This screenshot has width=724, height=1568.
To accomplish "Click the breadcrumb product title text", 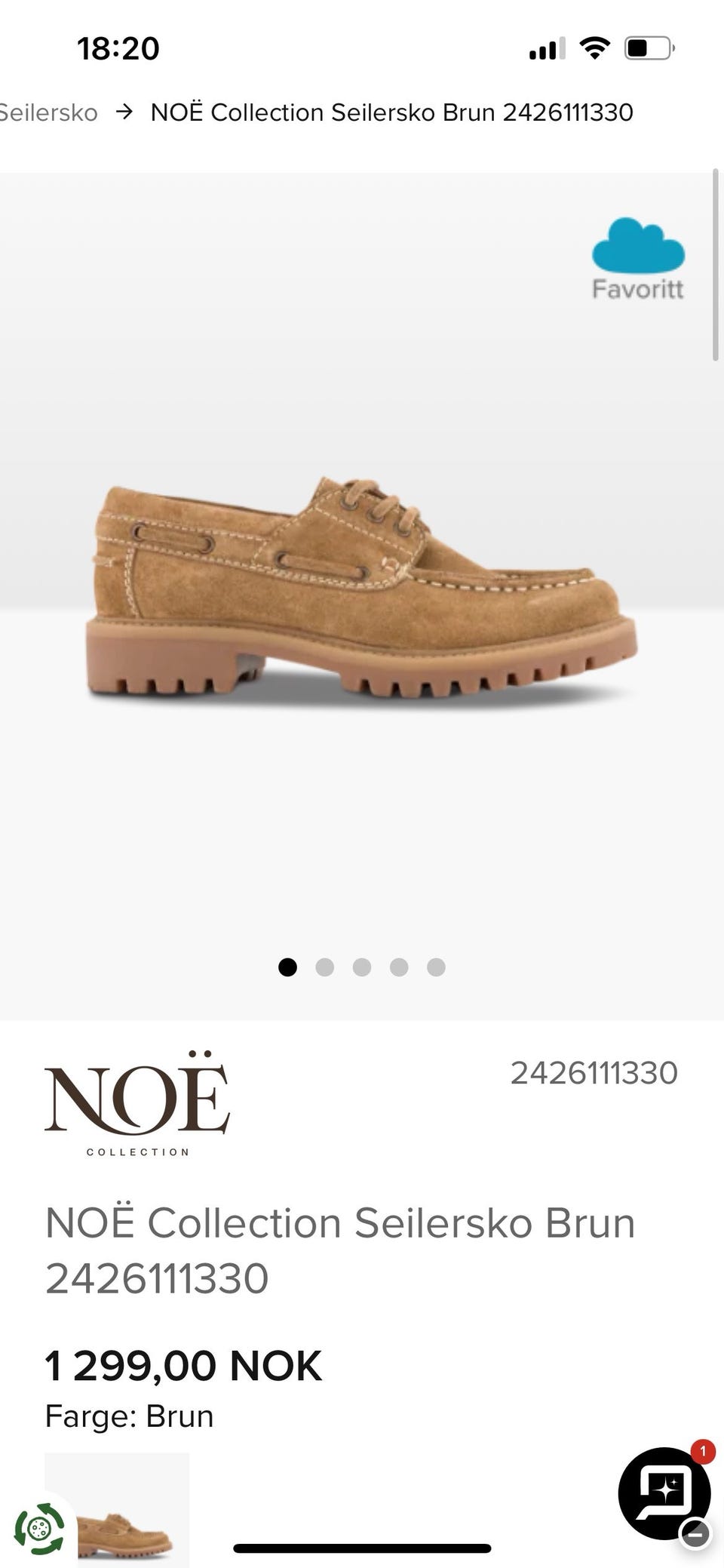I will [x=391, y=112].
